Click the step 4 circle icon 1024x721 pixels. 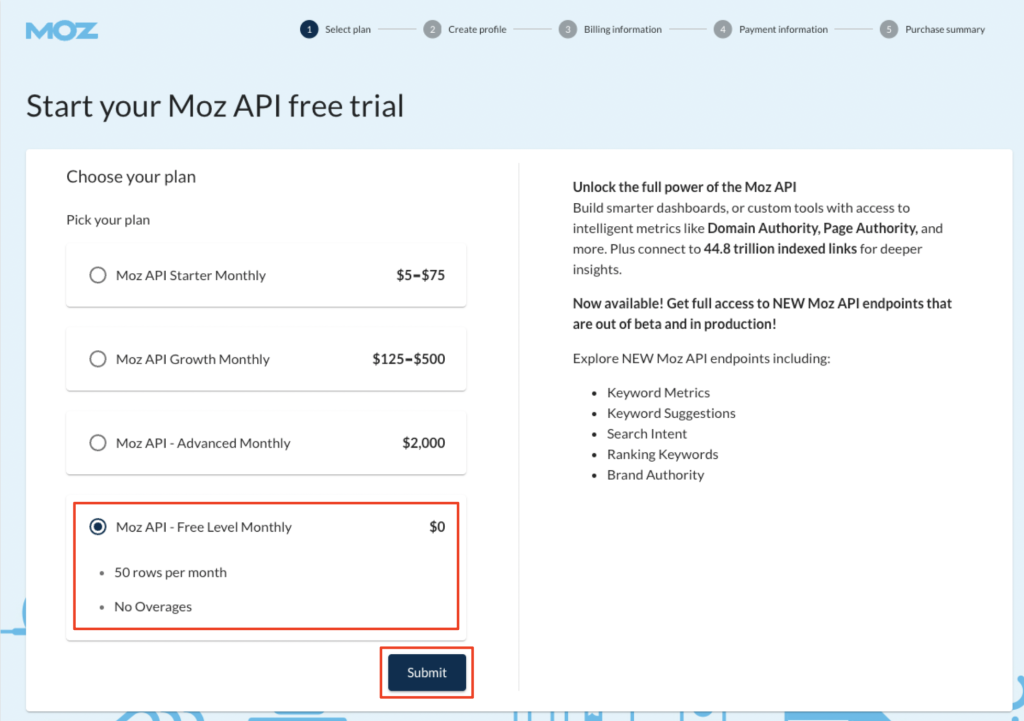tap(723, 30)
